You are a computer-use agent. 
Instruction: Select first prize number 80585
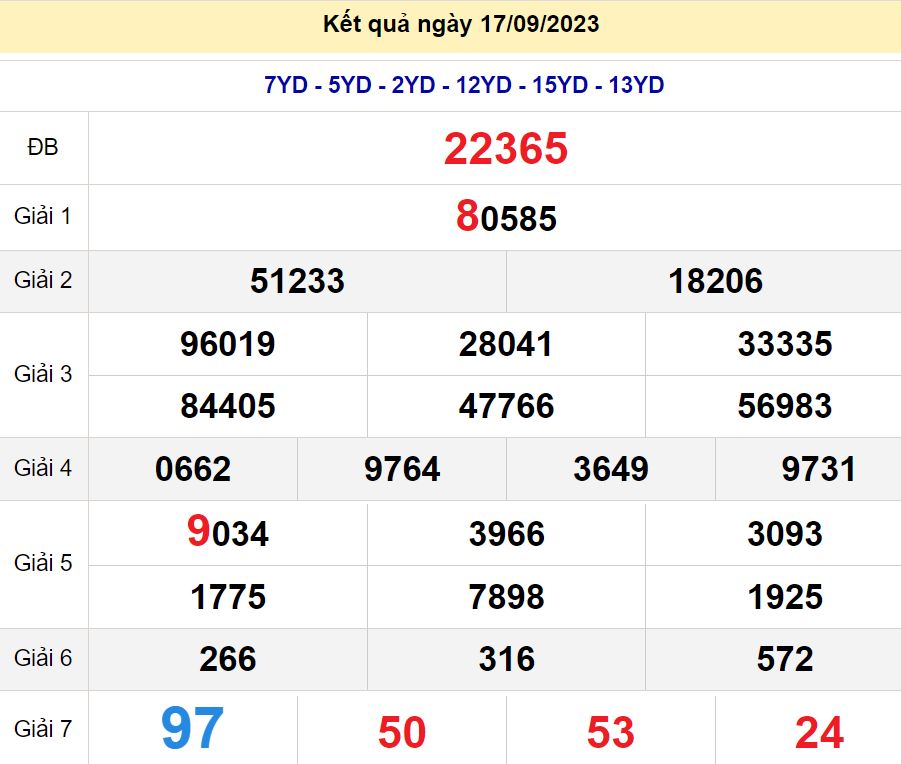(x=506, y=217)
